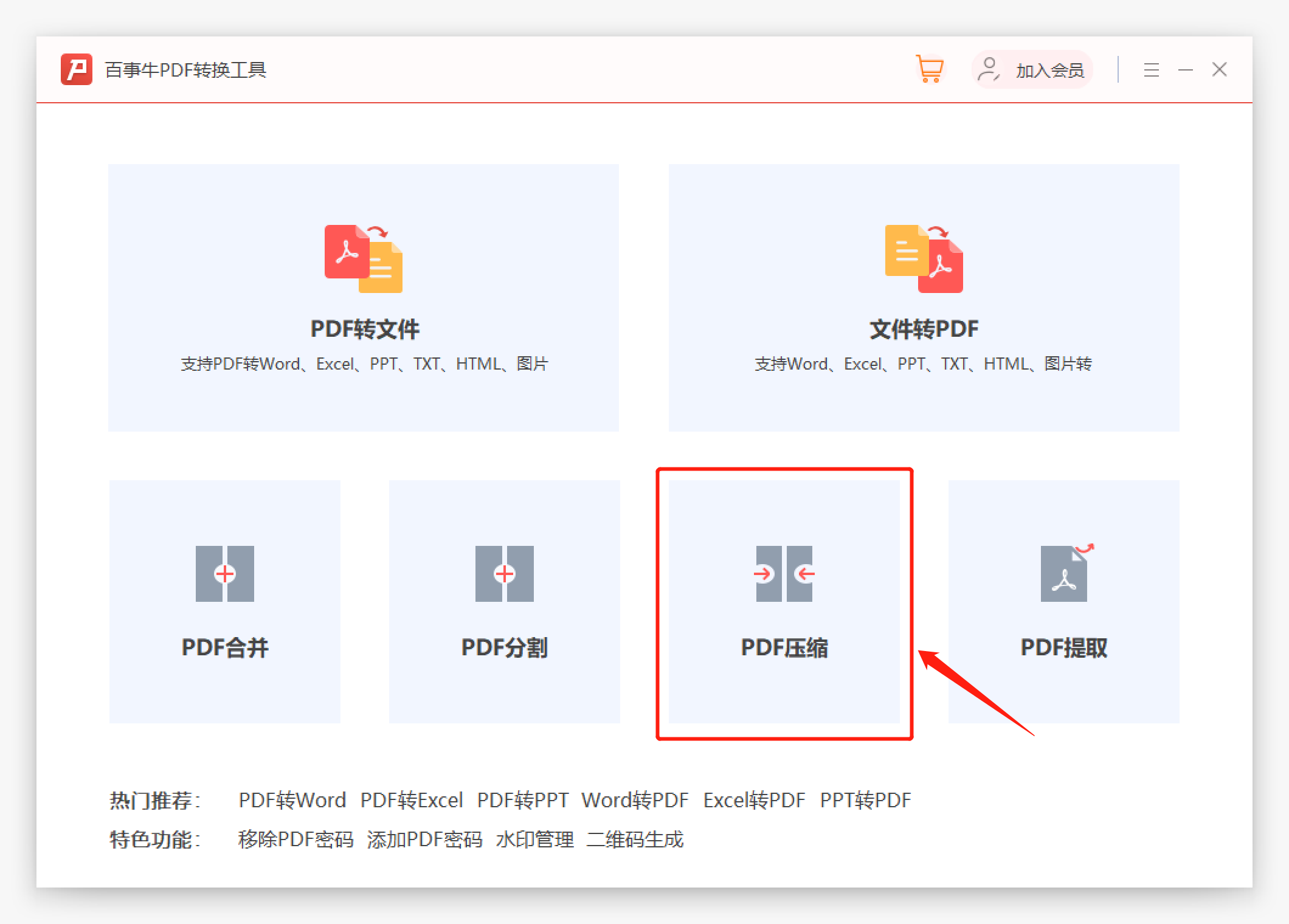Select the PDF压缩 label
1289x924 pixels.
click(784, 647)
